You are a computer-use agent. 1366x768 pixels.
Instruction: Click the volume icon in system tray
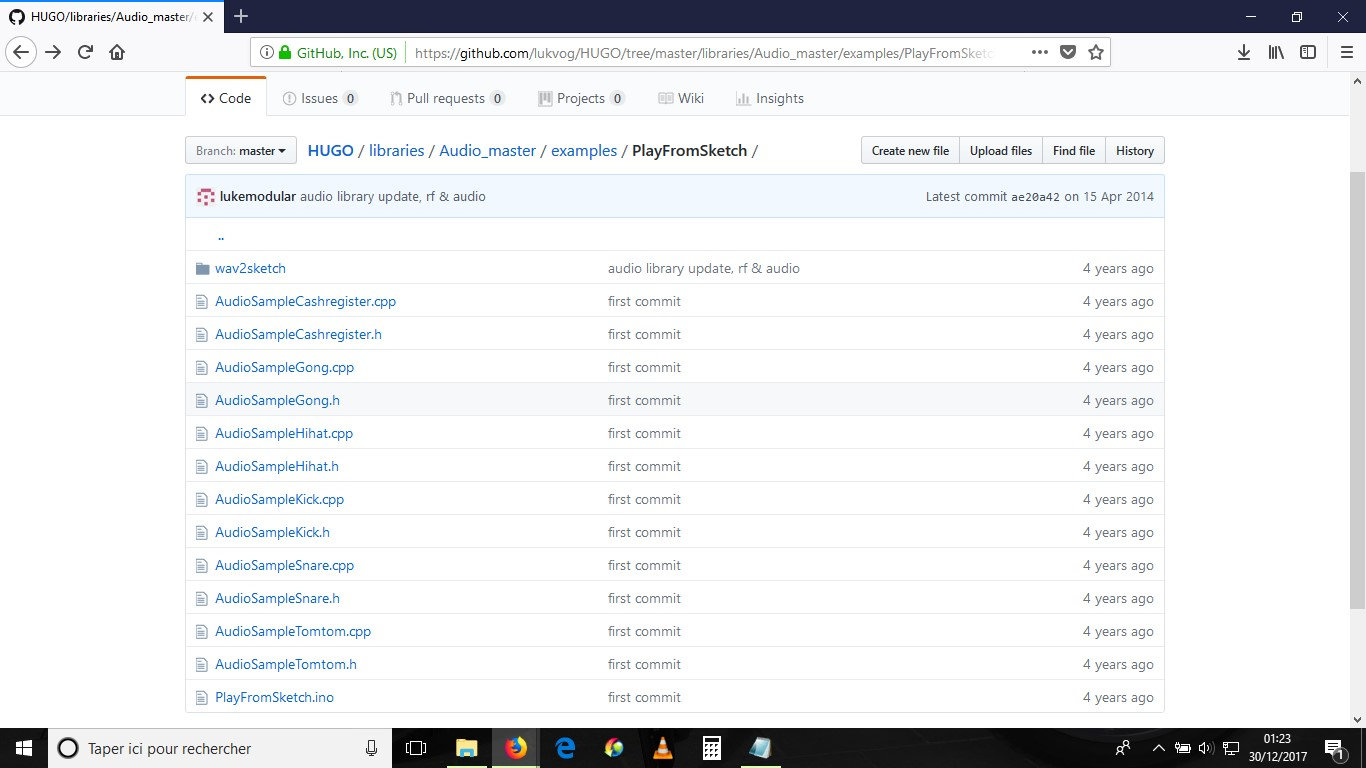(x=1205, y=748)
